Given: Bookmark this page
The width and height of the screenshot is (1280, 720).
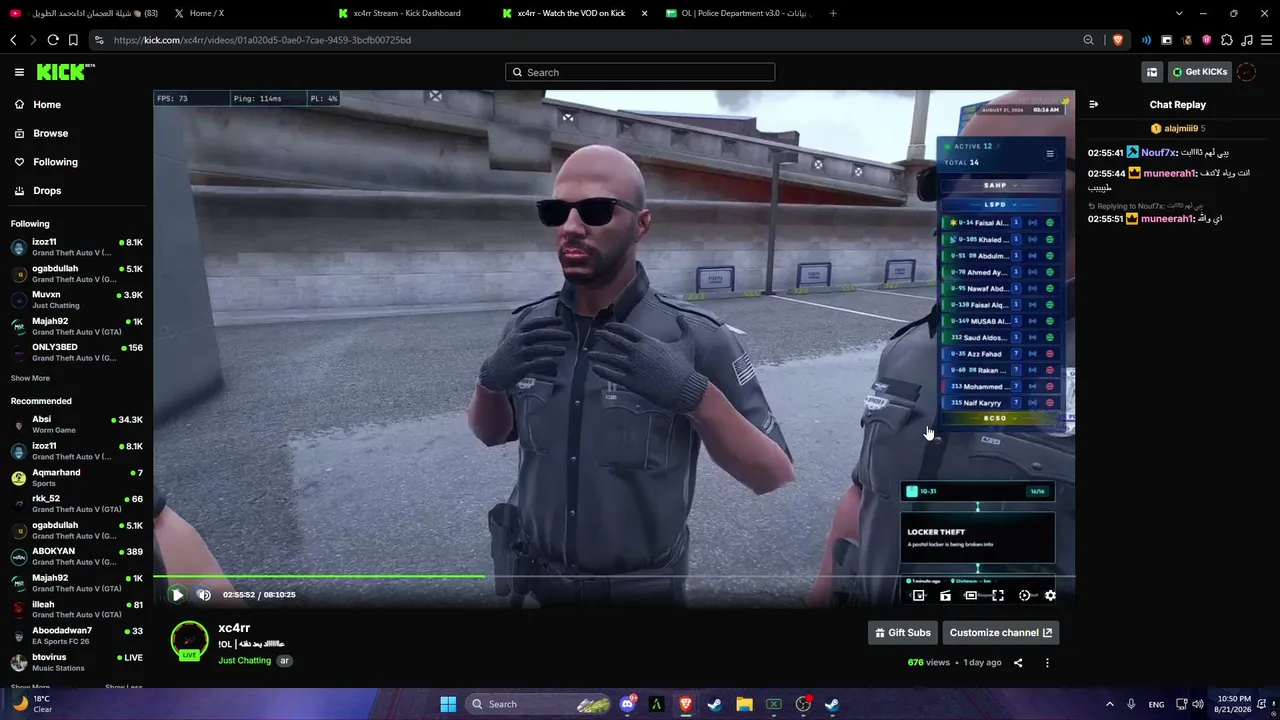Looking at the screenshot, I should [x=73, y=40].
